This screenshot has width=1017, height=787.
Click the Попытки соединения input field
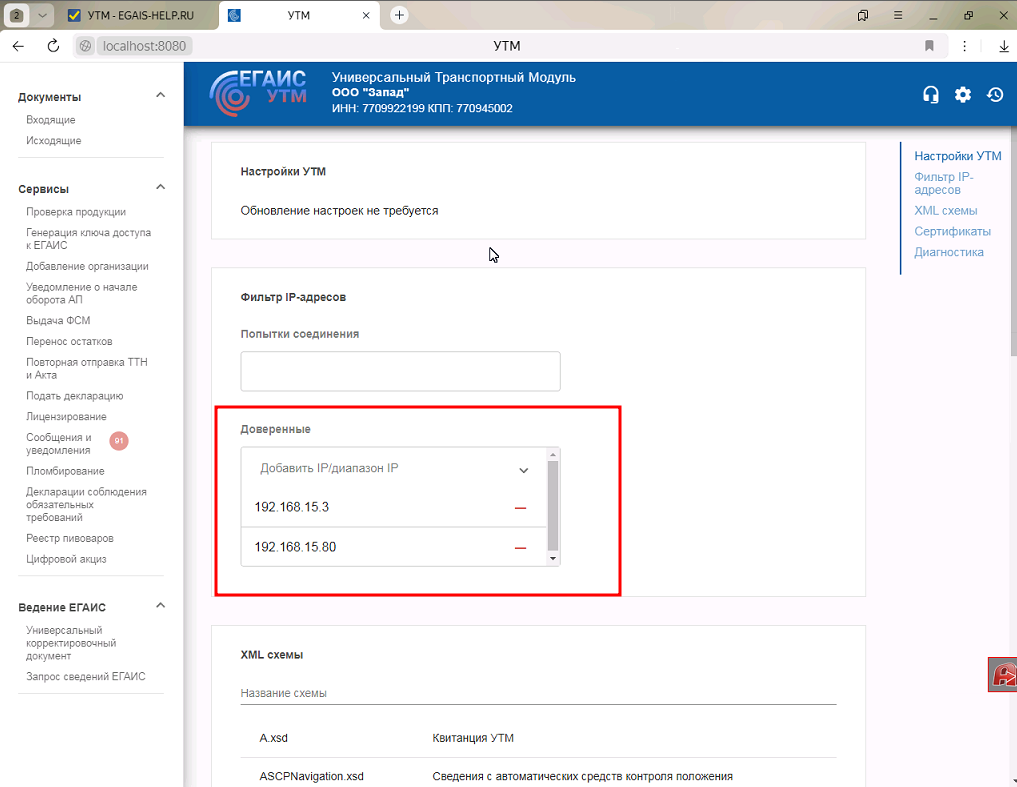point(400,371)
